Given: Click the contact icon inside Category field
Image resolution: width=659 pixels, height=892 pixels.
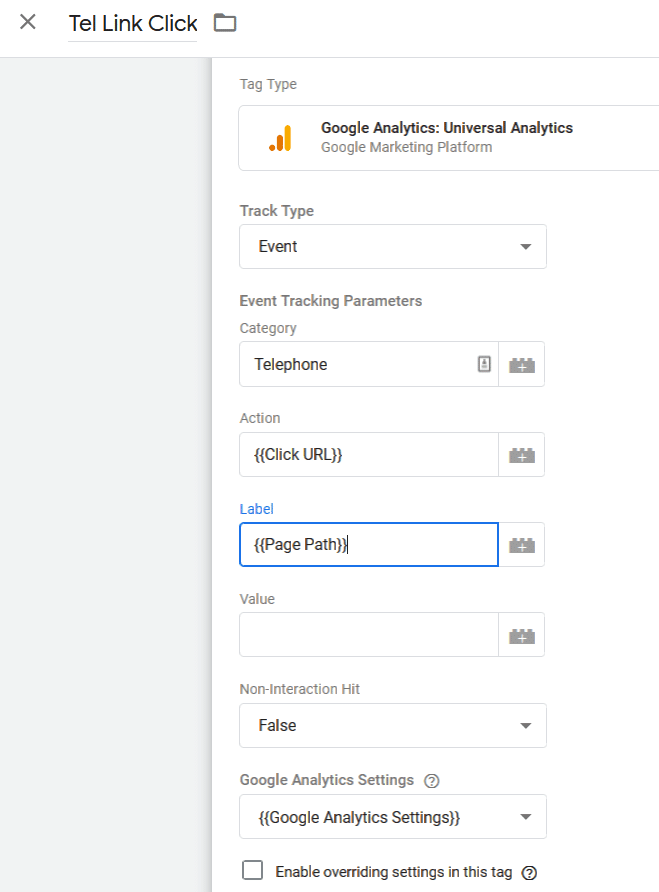Looking at the screenshot, I should point(484,364).
